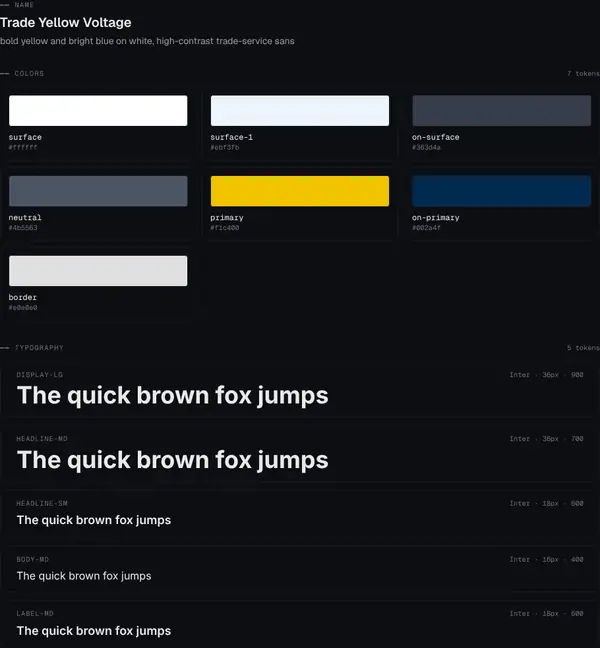Select the DISPLAY-LG sample sentence
The height and width of the screenshot is (648, 600).
pos(173,396)
